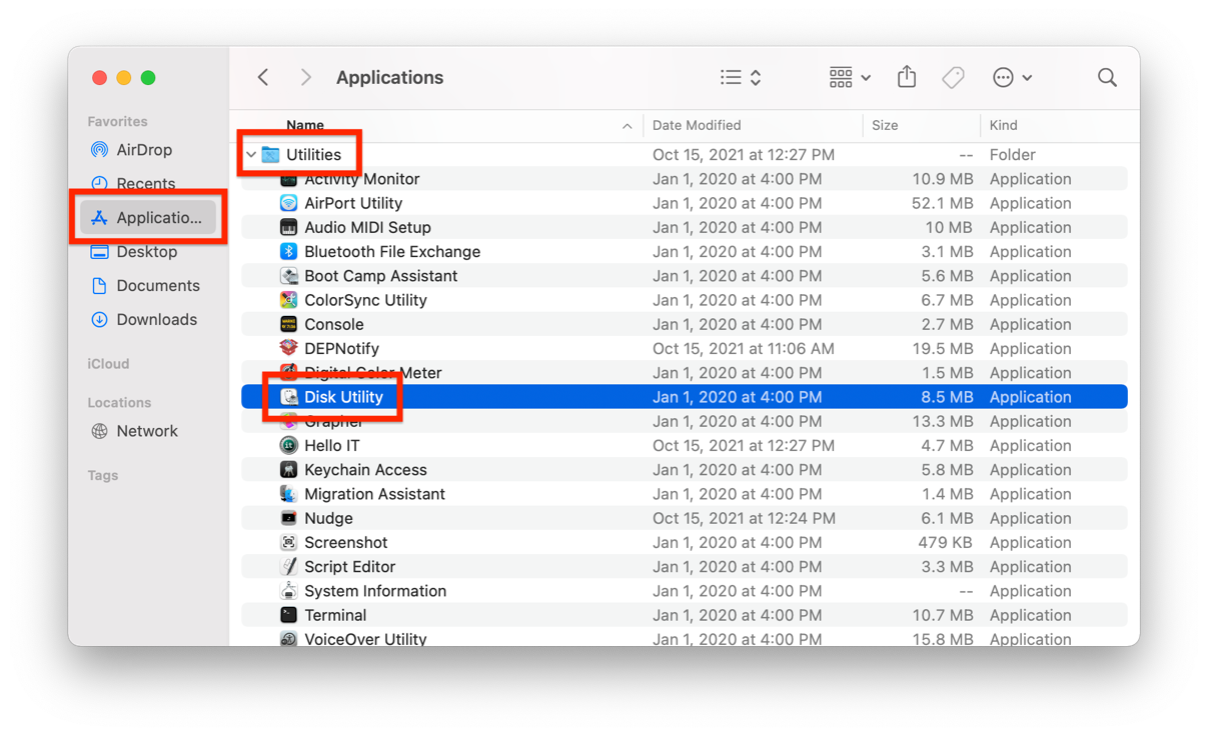Select Network under Locations
Screen dimensions: 1210x739
pyautogui.click(x=146, y=431)
